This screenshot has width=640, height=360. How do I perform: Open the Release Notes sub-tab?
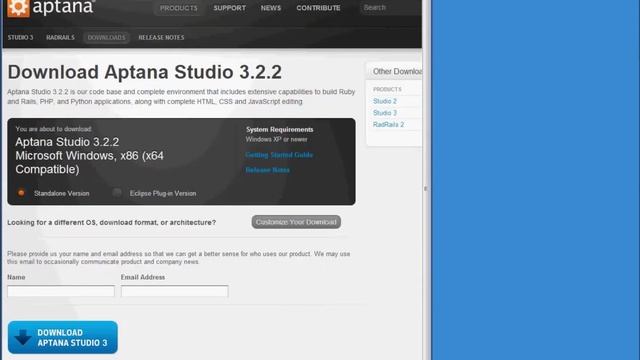point(161,37)
